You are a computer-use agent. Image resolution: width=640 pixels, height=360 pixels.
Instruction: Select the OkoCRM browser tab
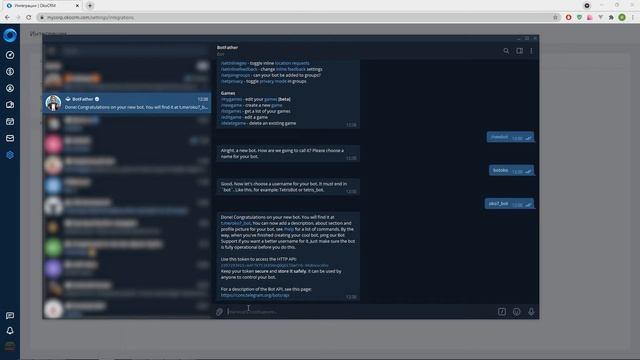click(x=43, y=6)
